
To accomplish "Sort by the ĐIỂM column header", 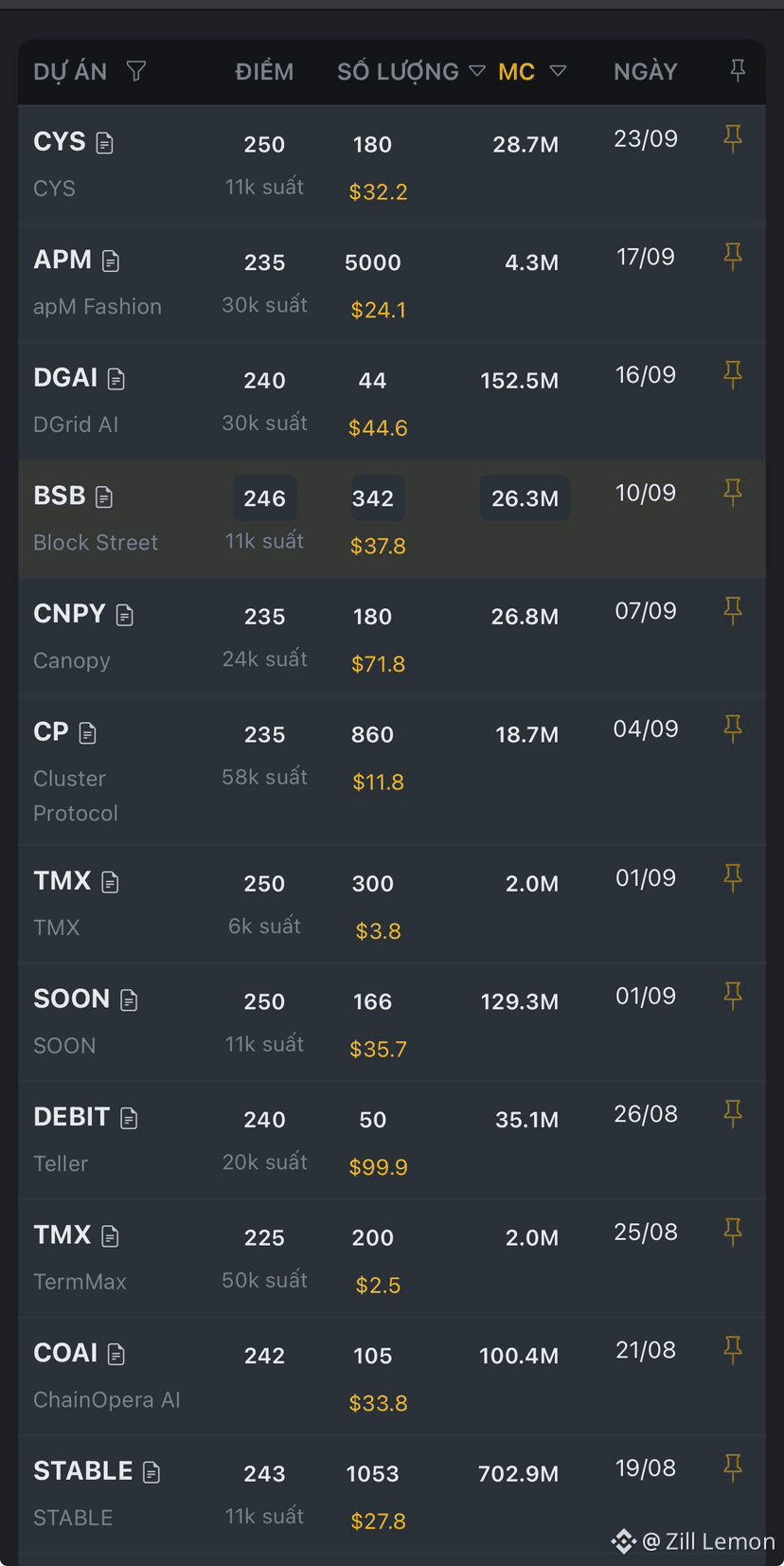I will (x=264, y=71).
